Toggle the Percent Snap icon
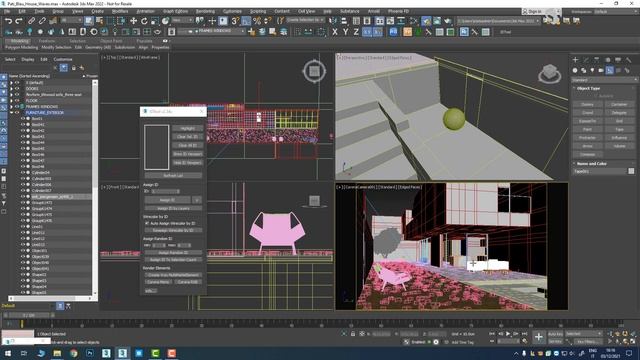Screen dimensions: 640x360 [x=257, y=21]
